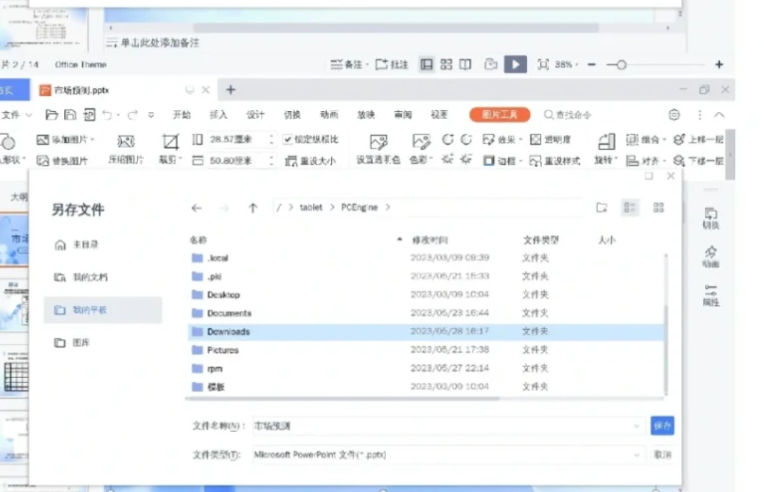This screenshot has height=492, width=764.
Task: Go up one folder level in the dialog
Action: click(x=253, y=208)
